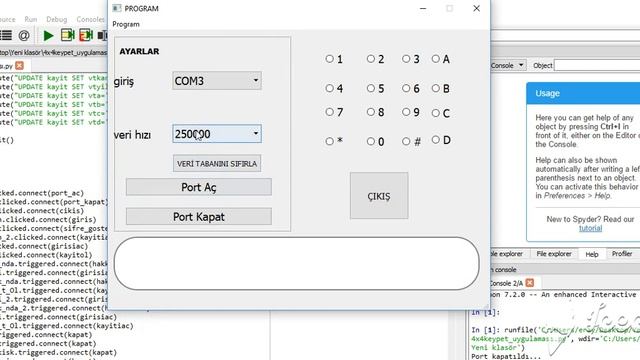Select the hash # radio button
The height and width of the screenshot is (360, 640).
(x=406, y=141)
